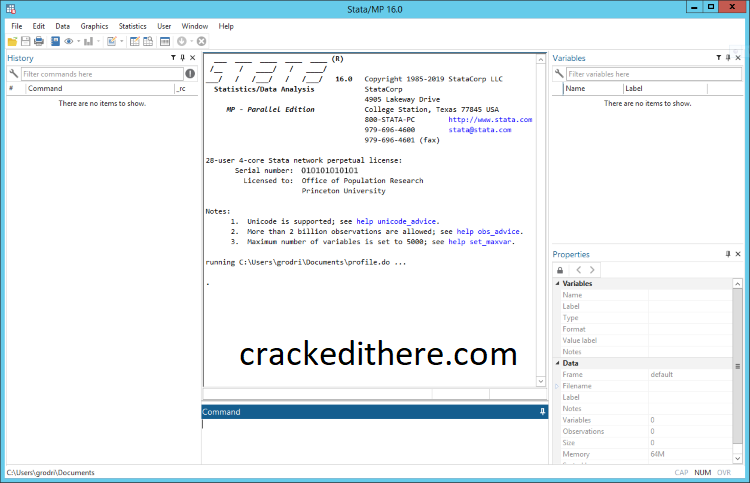Click the http://www.stata.com link
The image size is (750, 483).
(490, 120)
